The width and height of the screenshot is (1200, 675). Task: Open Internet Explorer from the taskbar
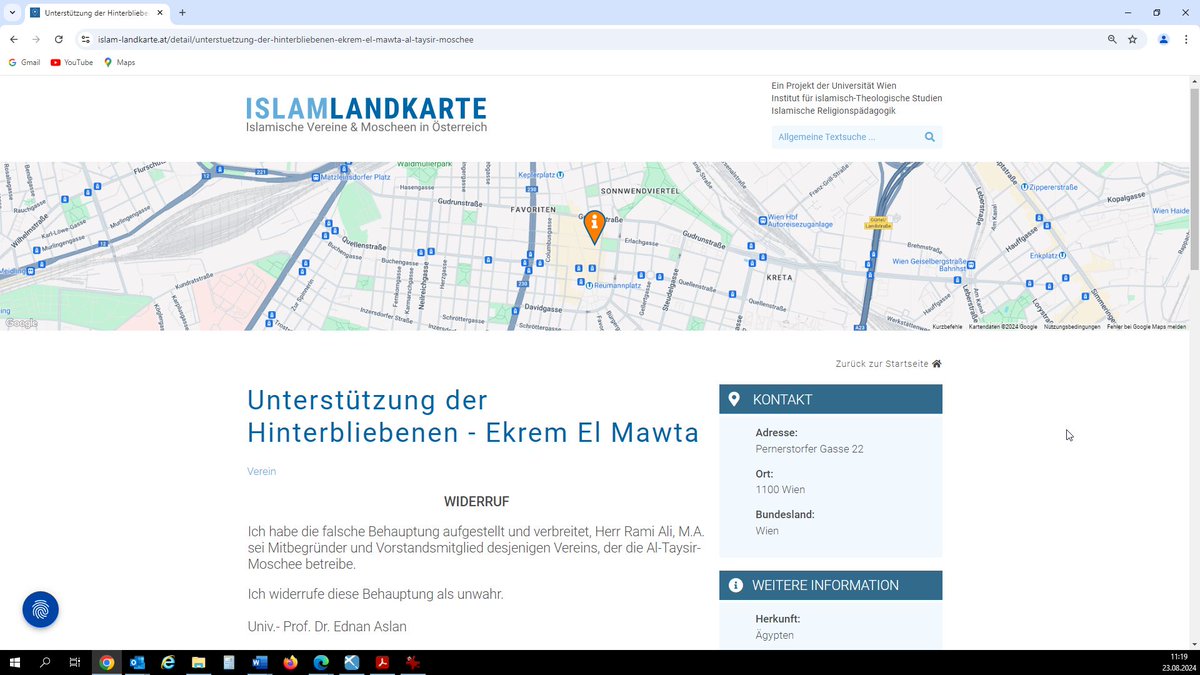pos(168,662)
